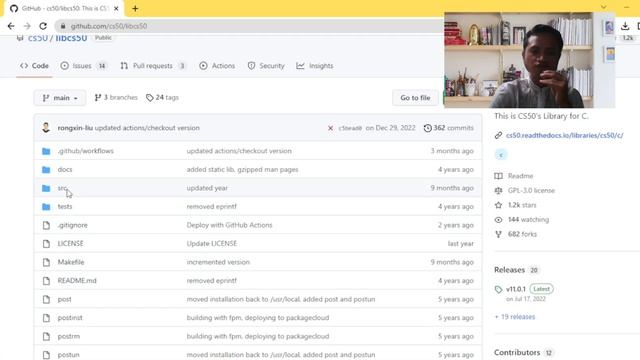
Task: Open the Contributors heading link
Action: pyautogui.click(x=517, y=352)
